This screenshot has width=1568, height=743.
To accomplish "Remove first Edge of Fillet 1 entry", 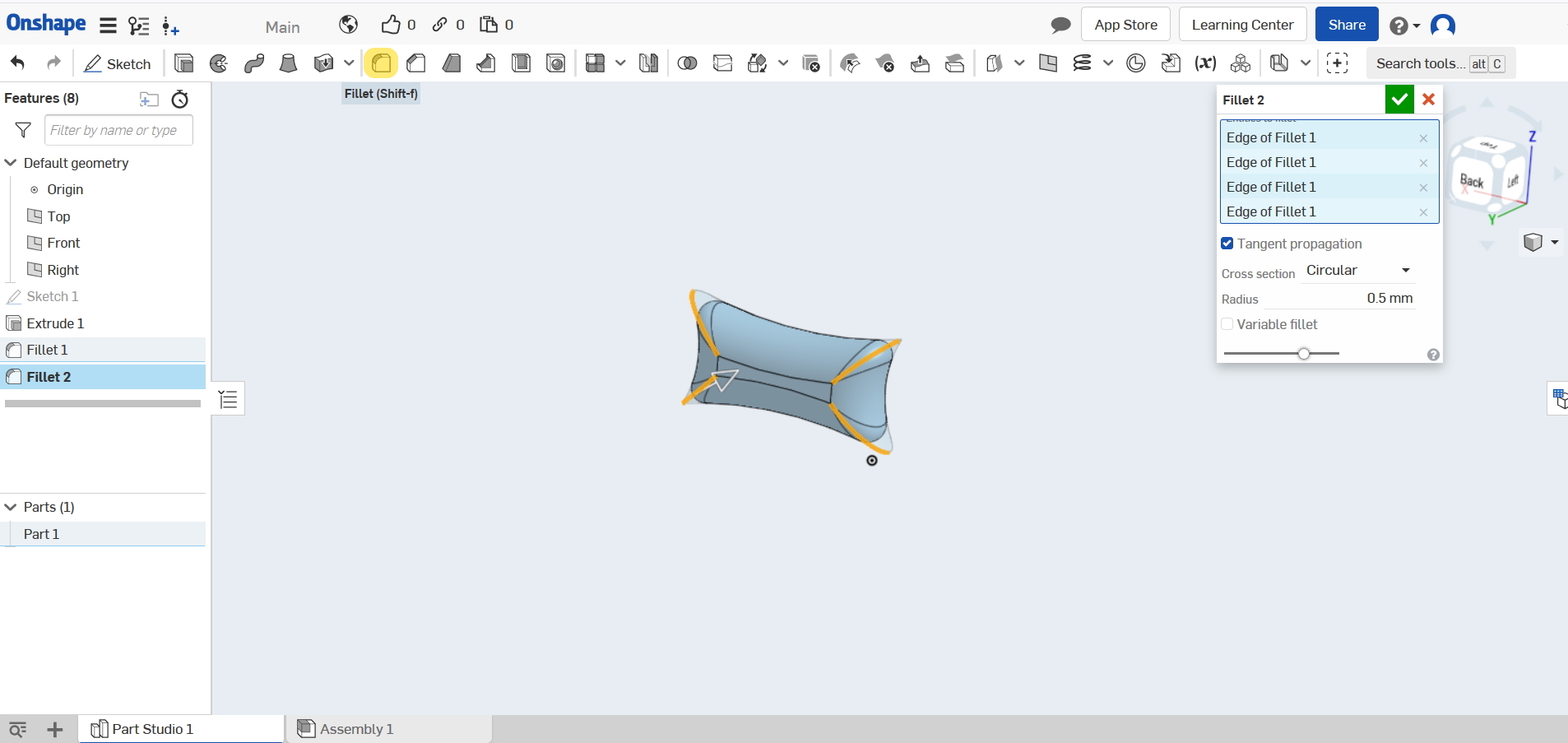I will coord(1423,138).
